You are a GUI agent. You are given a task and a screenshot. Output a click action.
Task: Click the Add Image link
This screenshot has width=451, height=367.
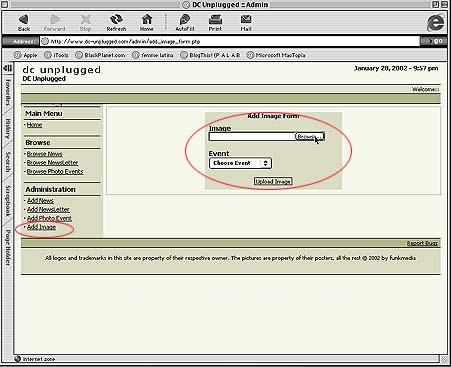point(41,227)
